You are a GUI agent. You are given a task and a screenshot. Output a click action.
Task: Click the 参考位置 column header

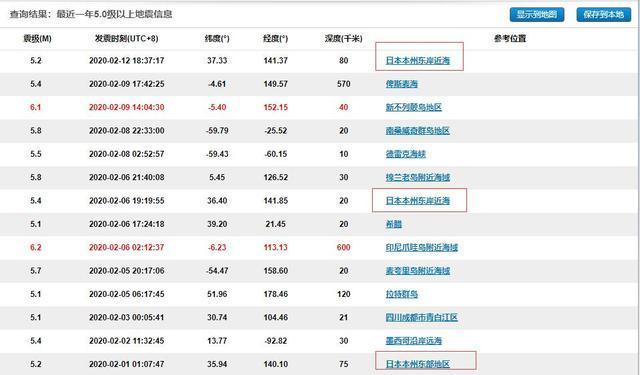510,39
